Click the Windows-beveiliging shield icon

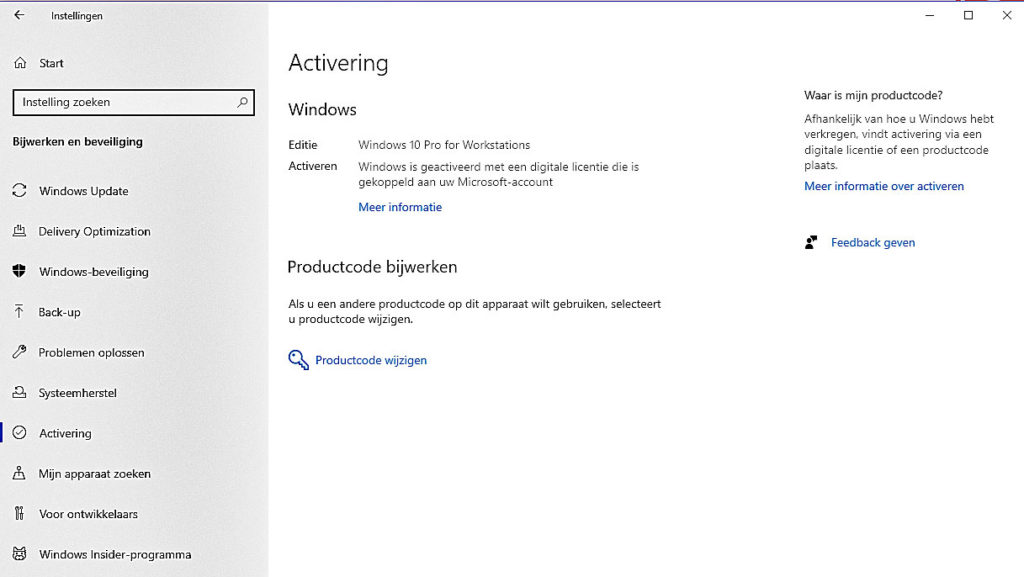pyautogui.click(x=20, y=272)
